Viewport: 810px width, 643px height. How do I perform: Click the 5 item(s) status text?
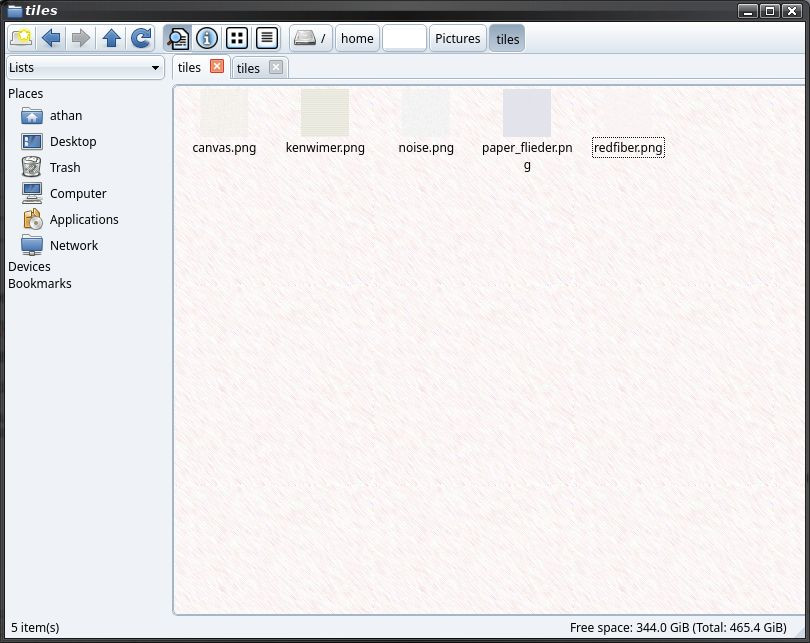(x=35, y=628)
